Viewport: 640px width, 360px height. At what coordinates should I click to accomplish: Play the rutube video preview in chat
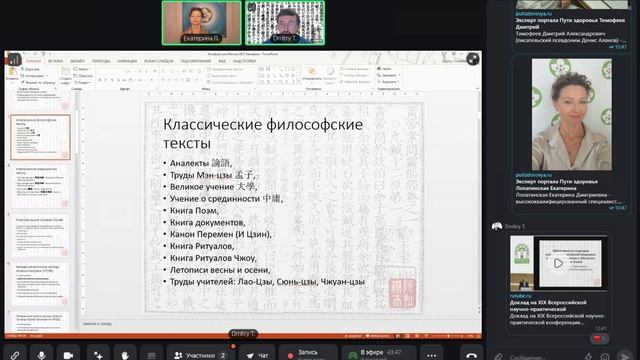point(558,263)
